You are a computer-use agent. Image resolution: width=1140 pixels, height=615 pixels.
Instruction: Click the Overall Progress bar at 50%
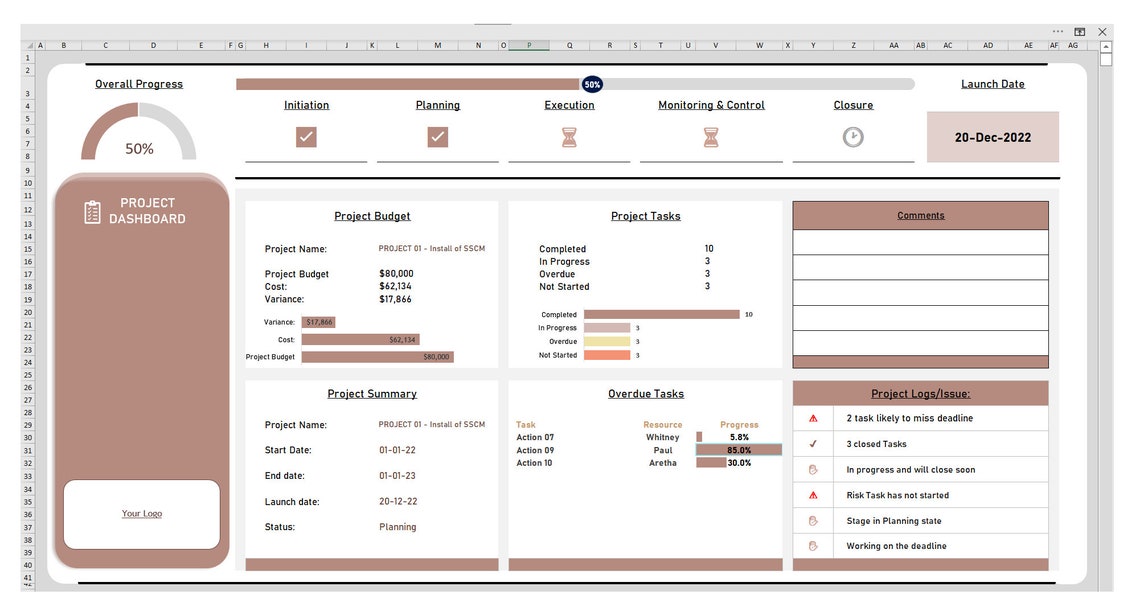coord(590,84)
